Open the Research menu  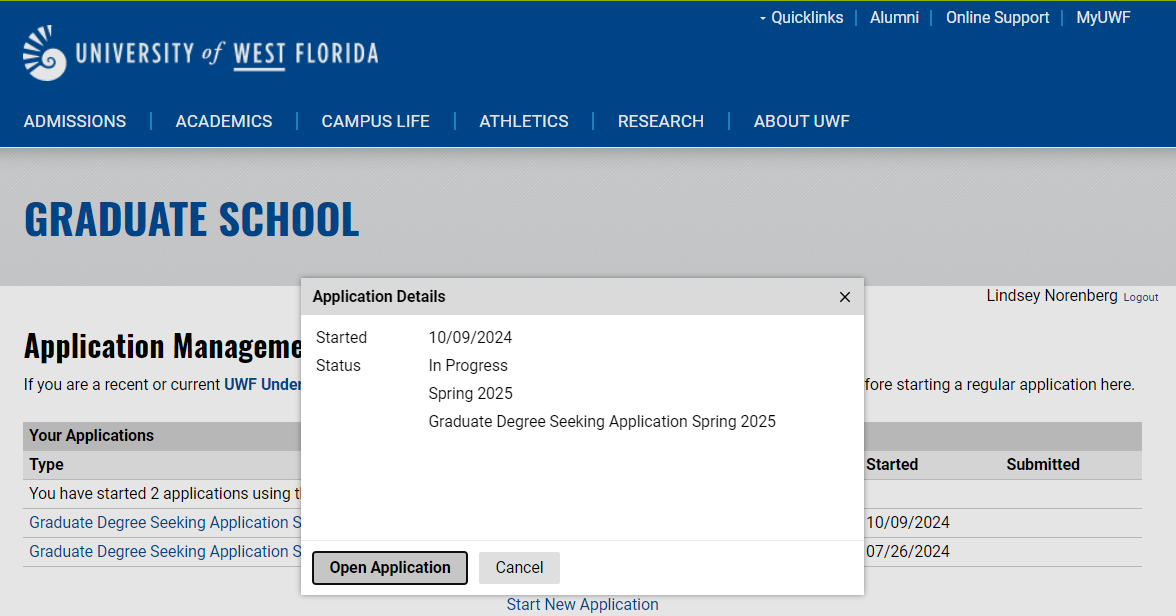coord(660,122)
